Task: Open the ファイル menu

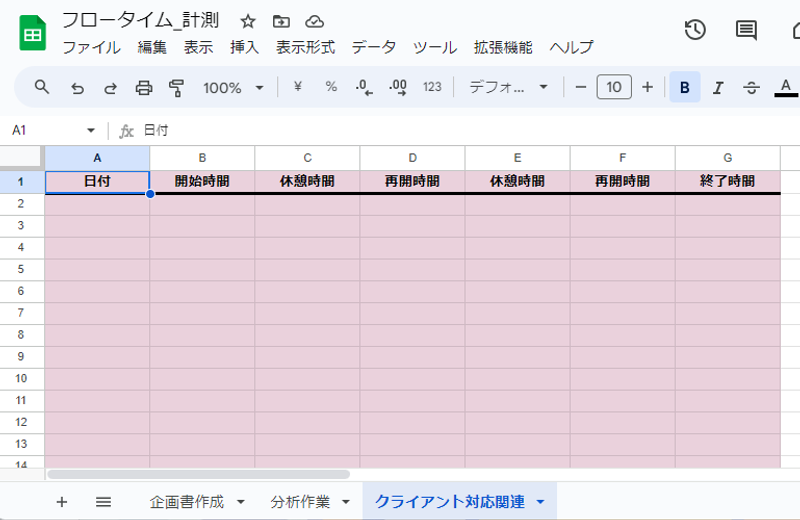Action: [x=91, y=47]
